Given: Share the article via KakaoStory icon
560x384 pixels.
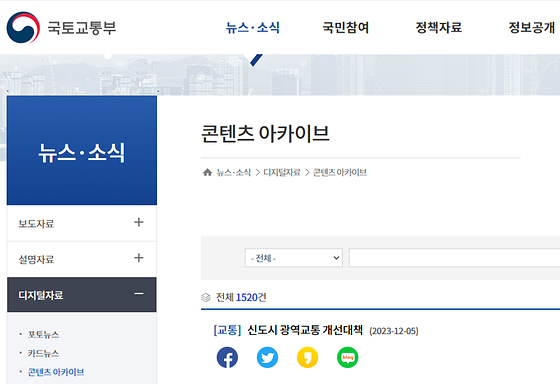Looking at the screenshot, I should tap(308, 357).
